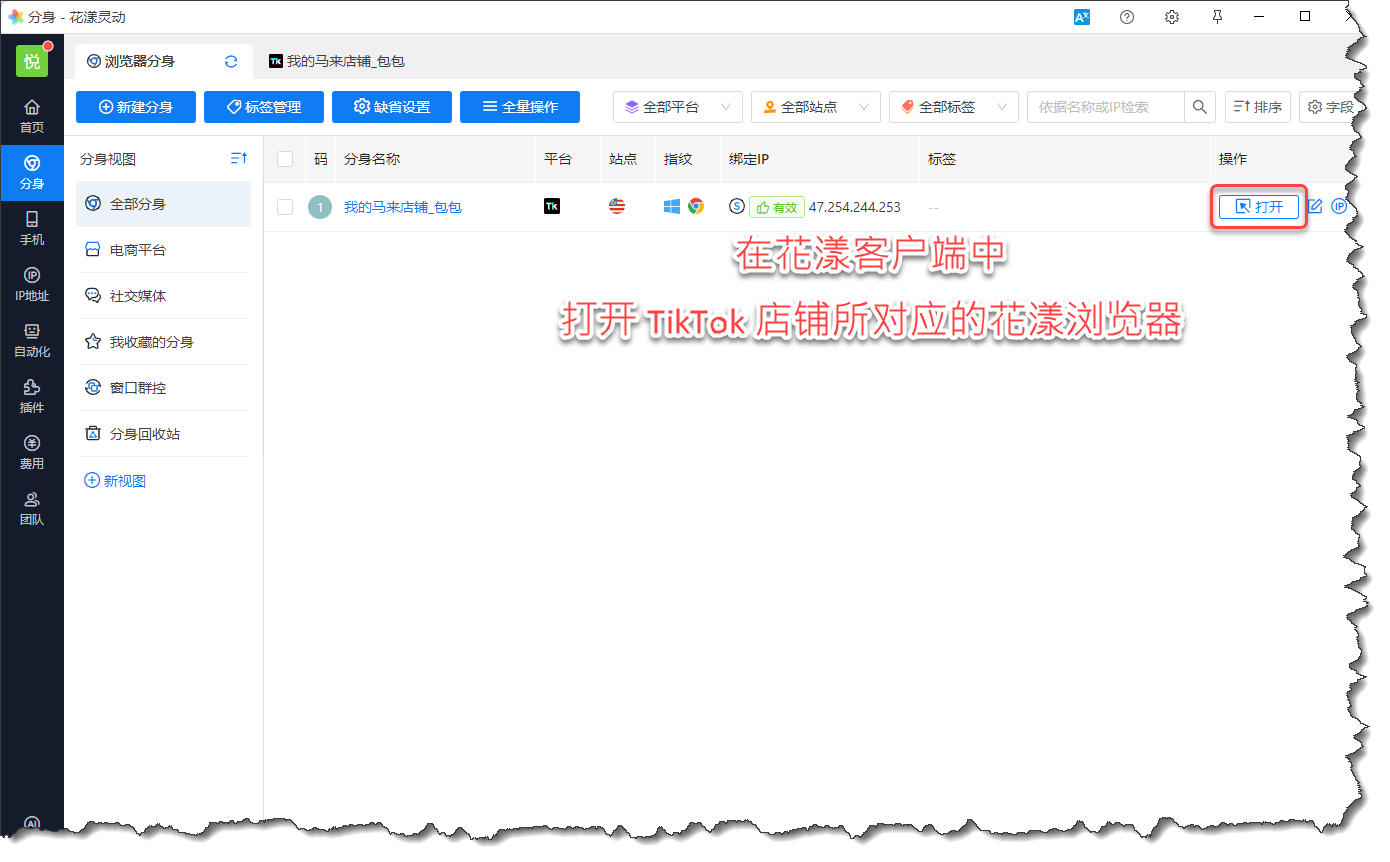This screenshot has width=1390, height=862.
Task: Click the 指纹 column header
Action: click(678, 159)
